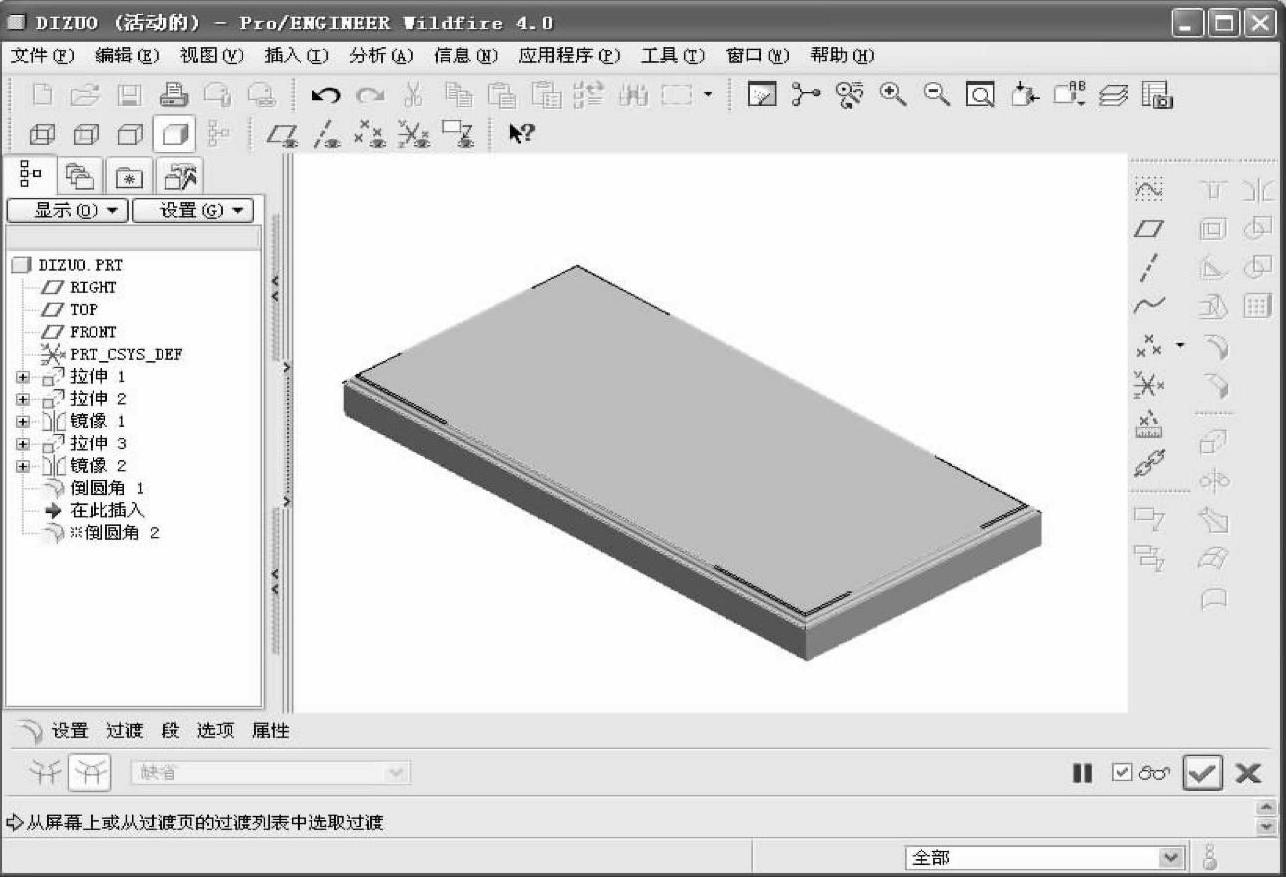Select the shaded display mode icon
Viewport: 1286px width, 877px height.
point(173,134)
